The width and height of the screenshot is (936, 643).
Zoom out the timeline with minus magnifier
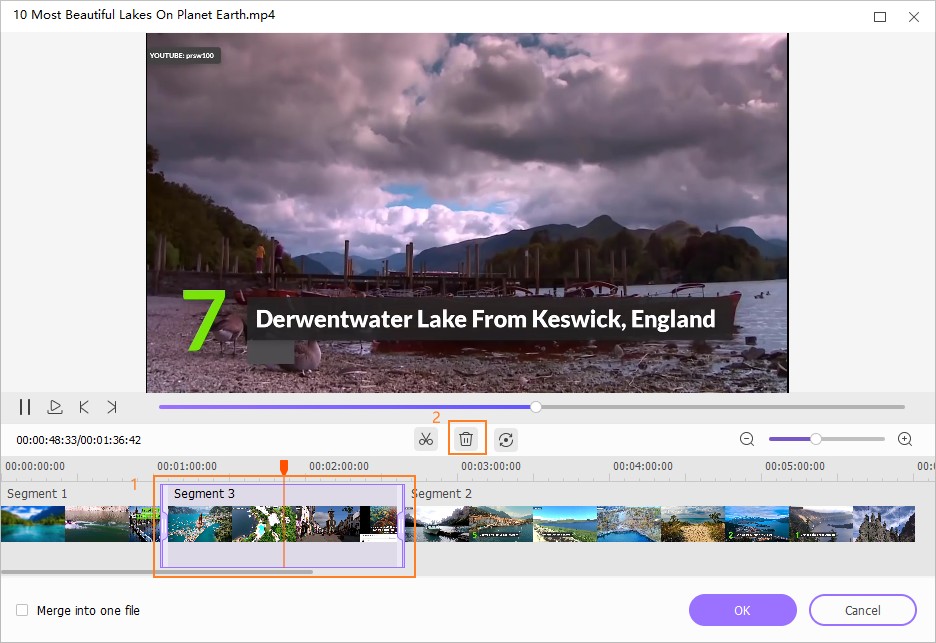tap(747, 439)
